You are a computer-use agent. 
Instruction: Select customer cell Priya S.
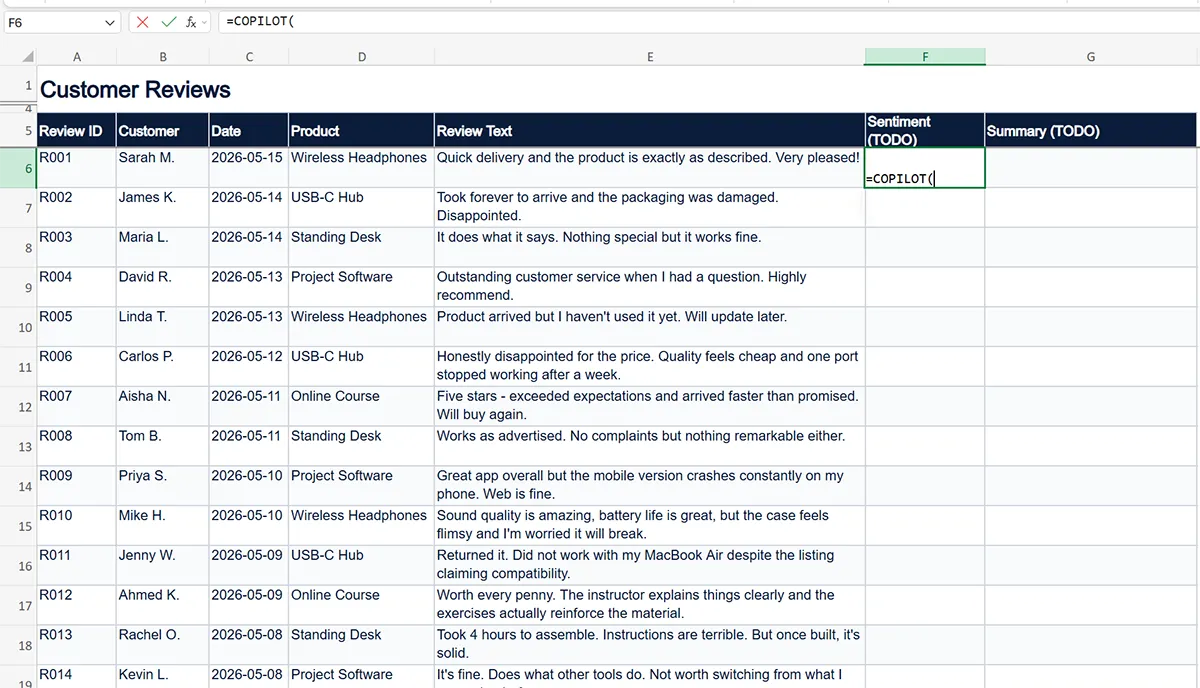click(x=163, y=486)
